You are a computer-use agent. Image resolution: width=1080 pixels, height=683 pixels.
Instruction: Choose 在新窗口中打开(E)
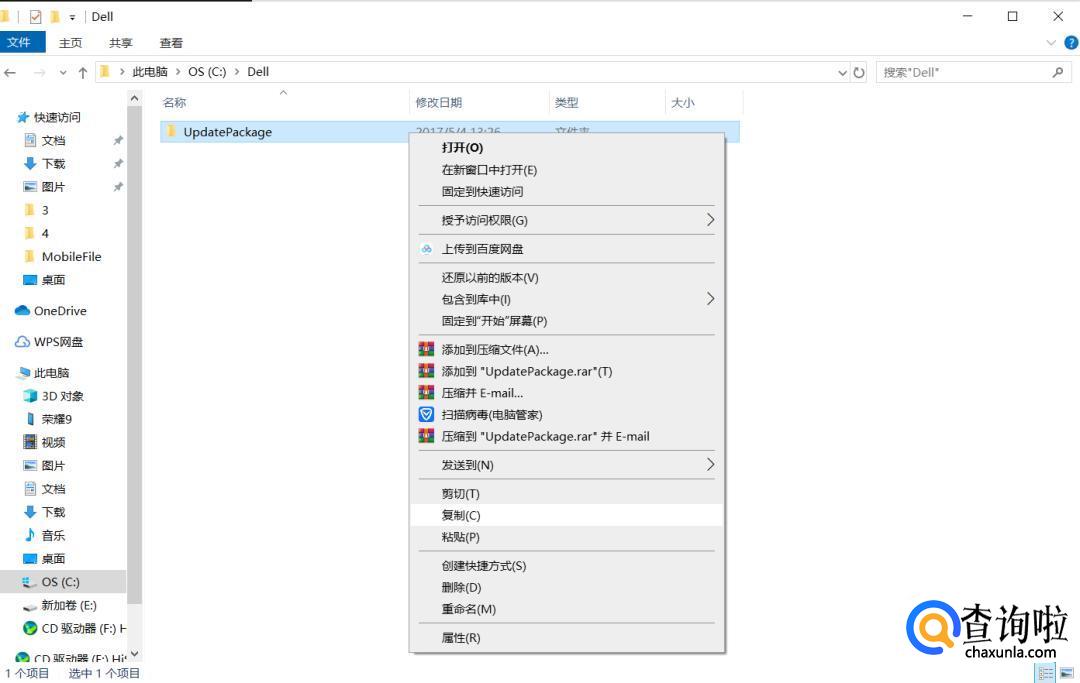point(567,169)
